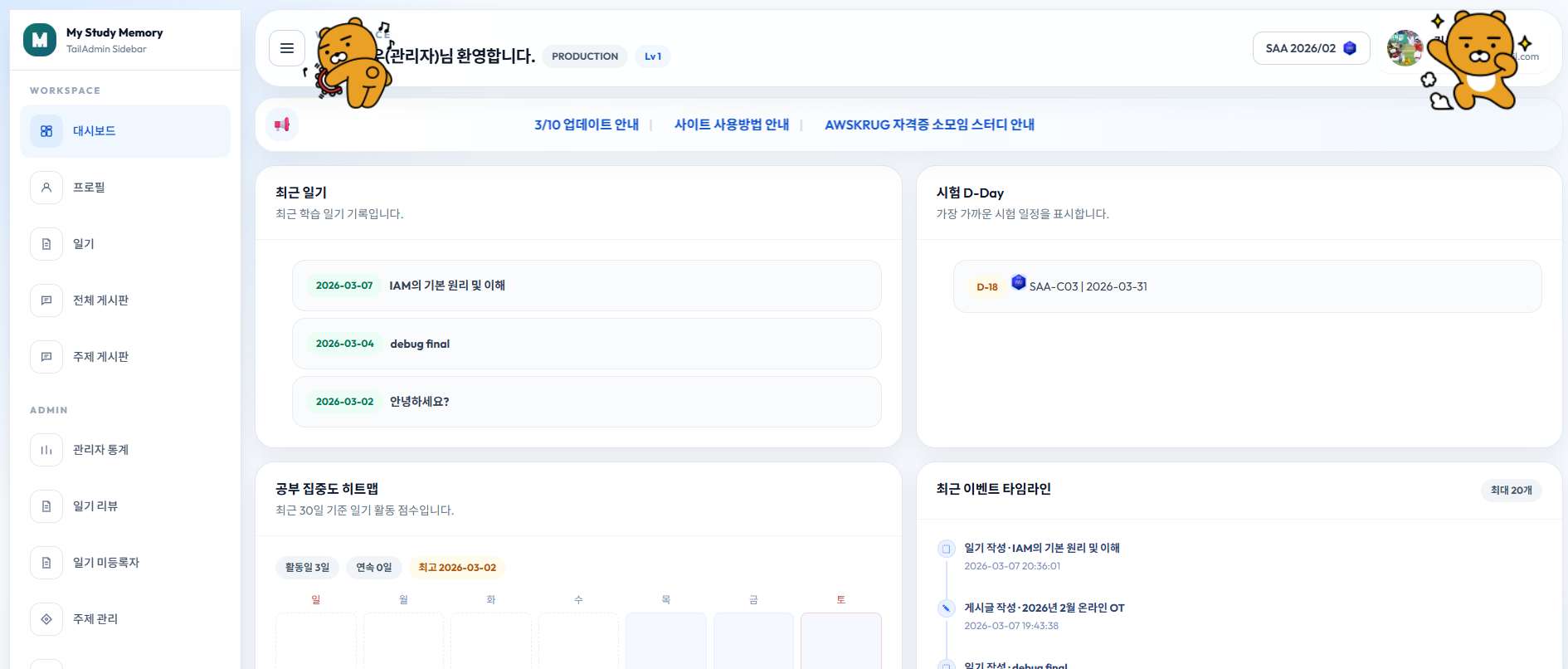Open the 3/10 업데이트 안내 notice
The width and height of the screenshot is (1568, 669).
tap(587, 125)
